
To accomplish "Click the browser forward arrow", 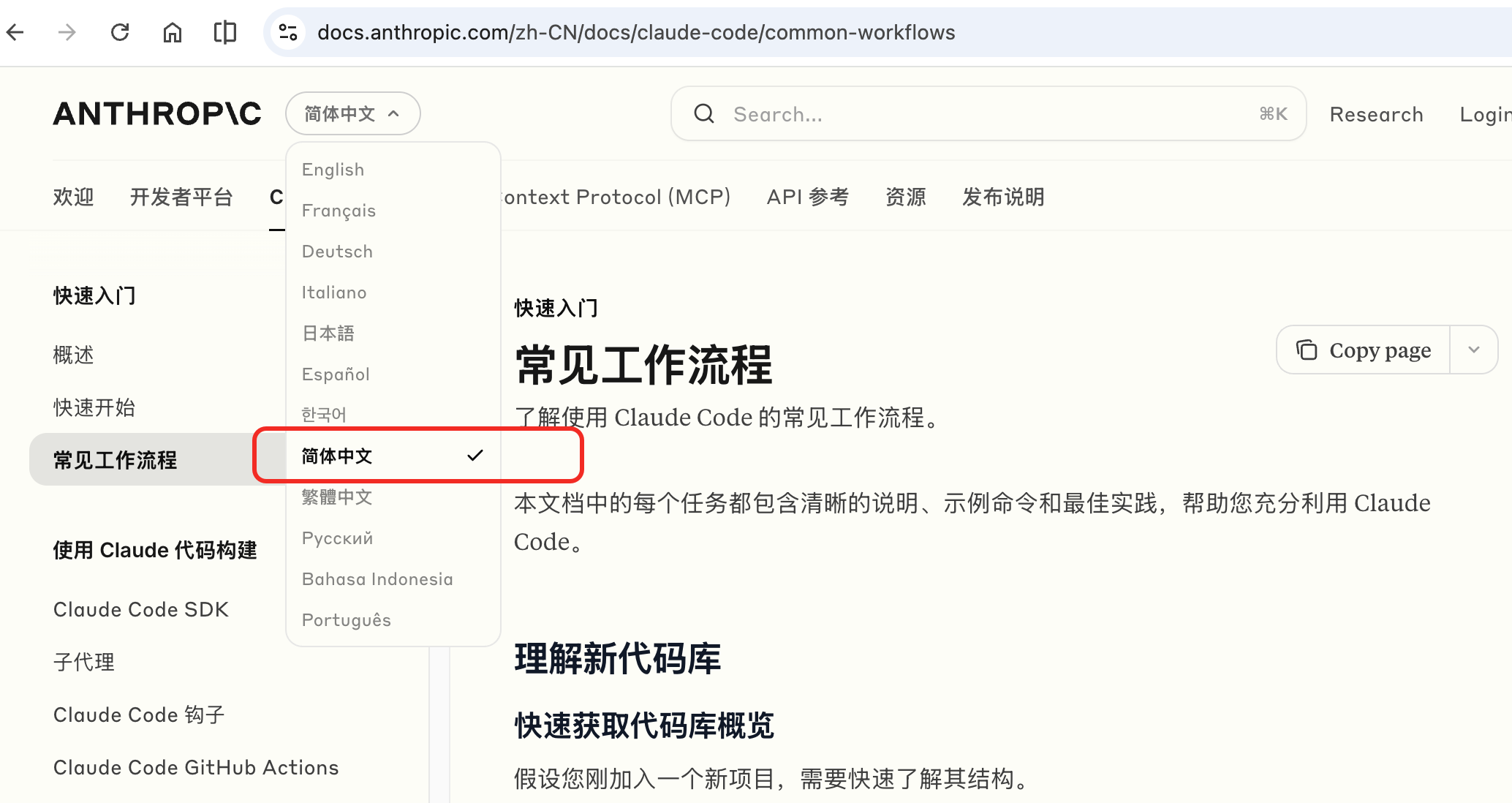I will click(x=67, y=32).
